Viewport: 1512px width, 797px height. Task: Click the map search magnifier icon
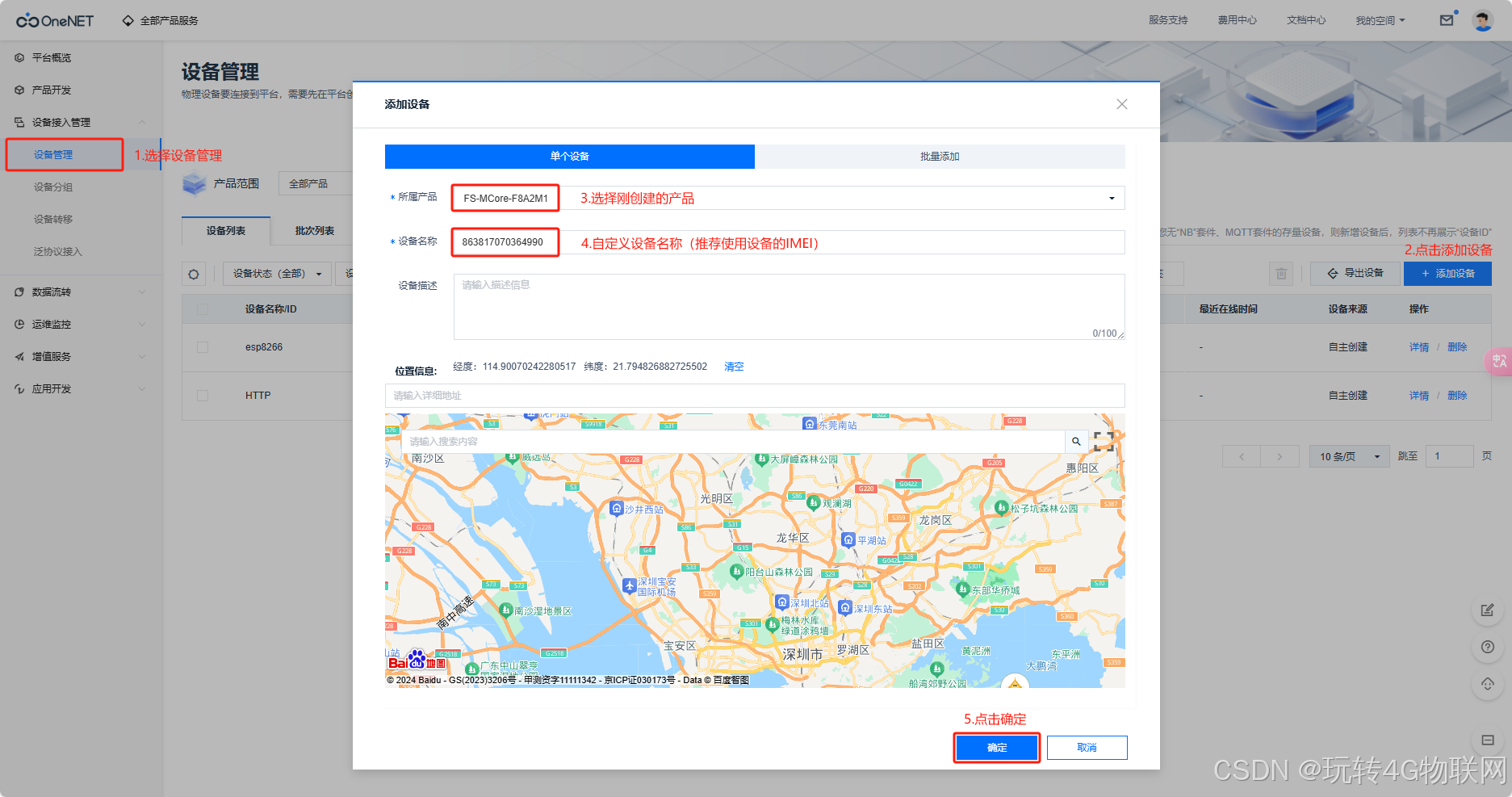(1076, 442)
